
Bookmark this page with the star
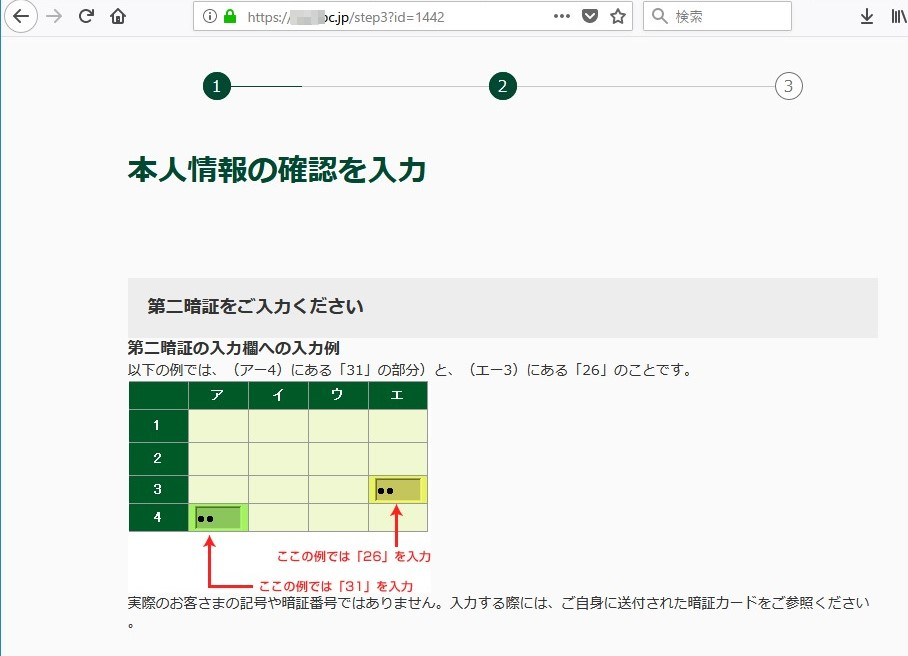(617, 17)
